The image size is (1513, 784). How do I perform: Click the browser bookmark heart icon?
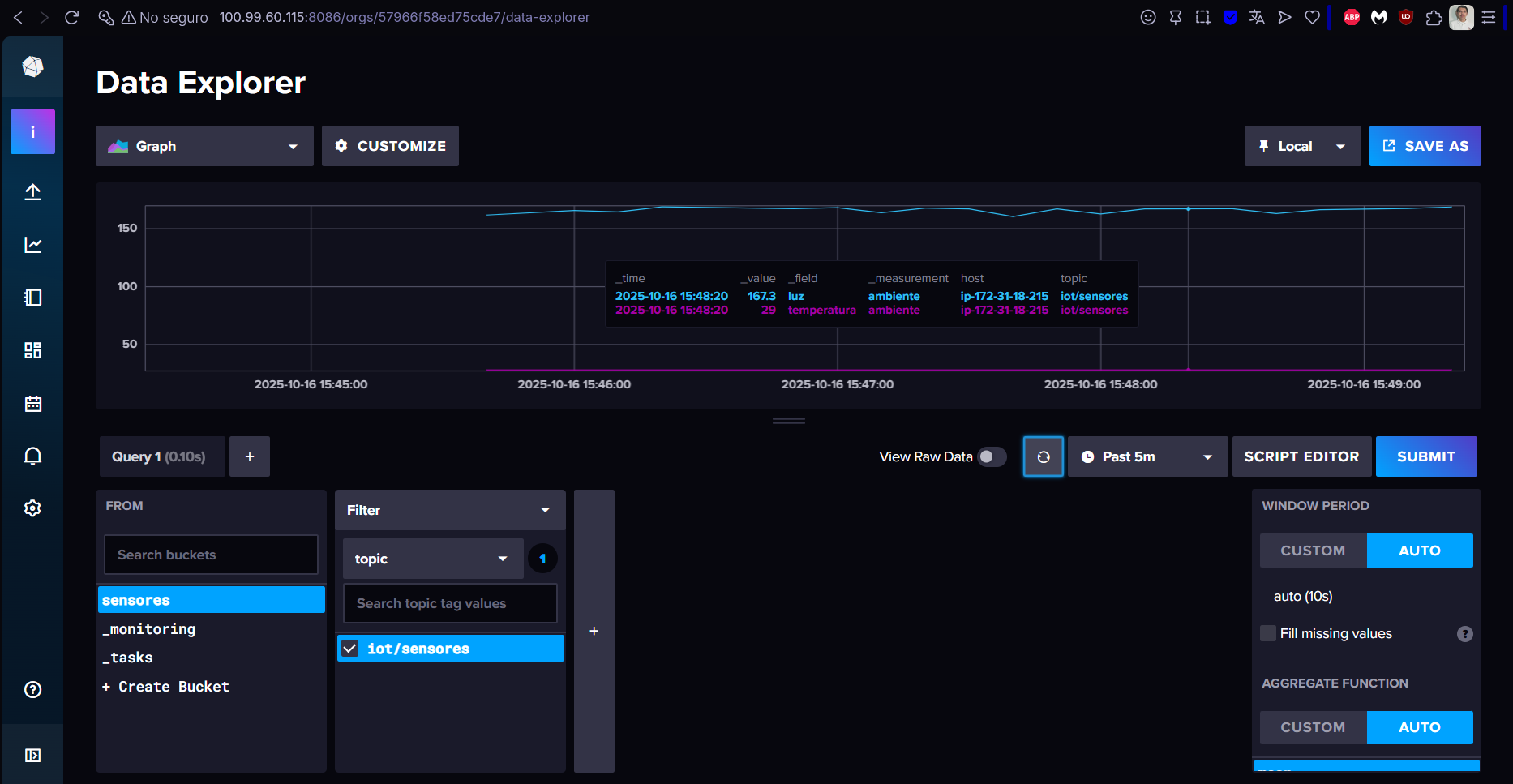tap(1312, 17)
